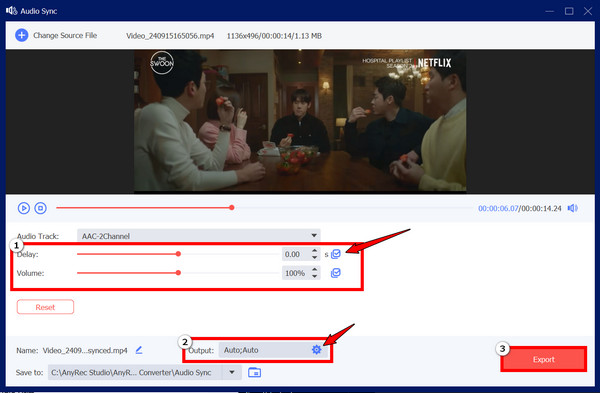Stop the video playback
This screenshot has height=393, width=600.
pyautogui.click(x=41, y=208)
